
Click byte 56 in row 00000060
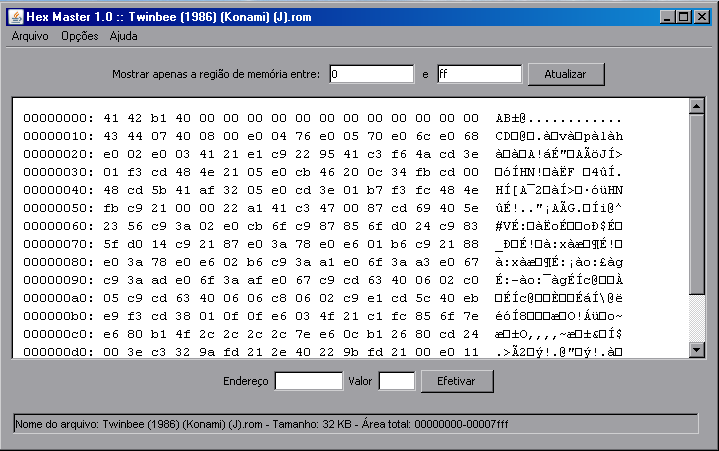pyautogui.click(x=135, y=226)
